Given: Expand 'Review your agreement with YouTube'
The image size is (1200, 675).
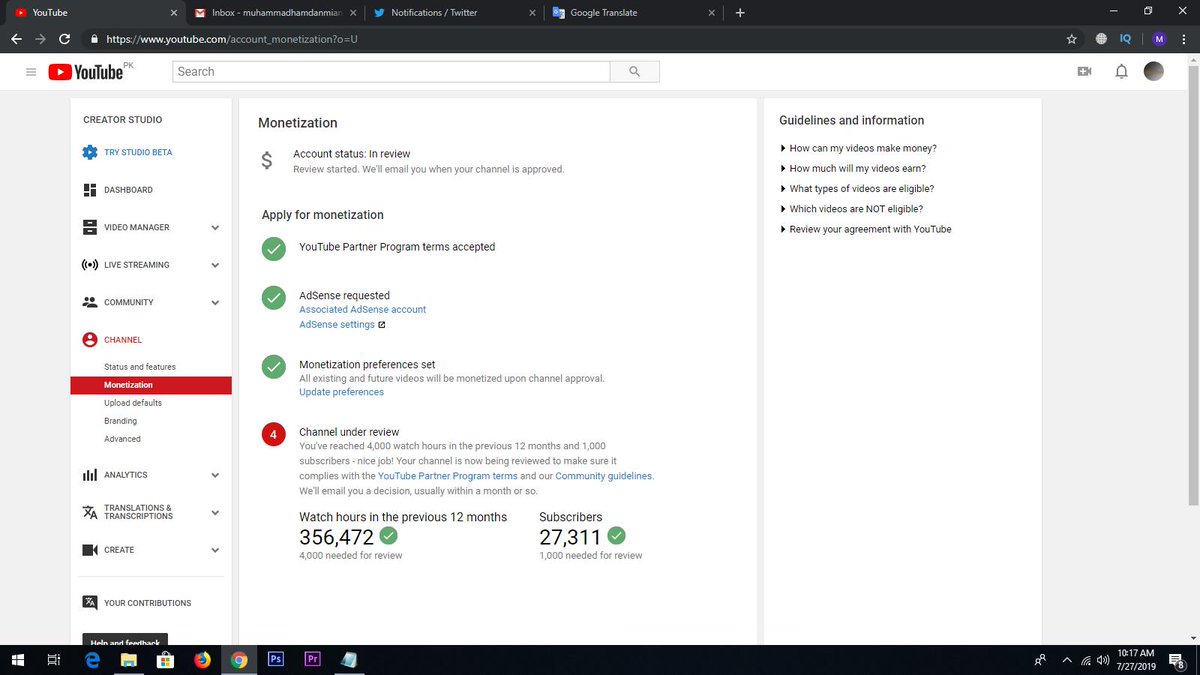Looking at the screenshot, I should [865, 229].
